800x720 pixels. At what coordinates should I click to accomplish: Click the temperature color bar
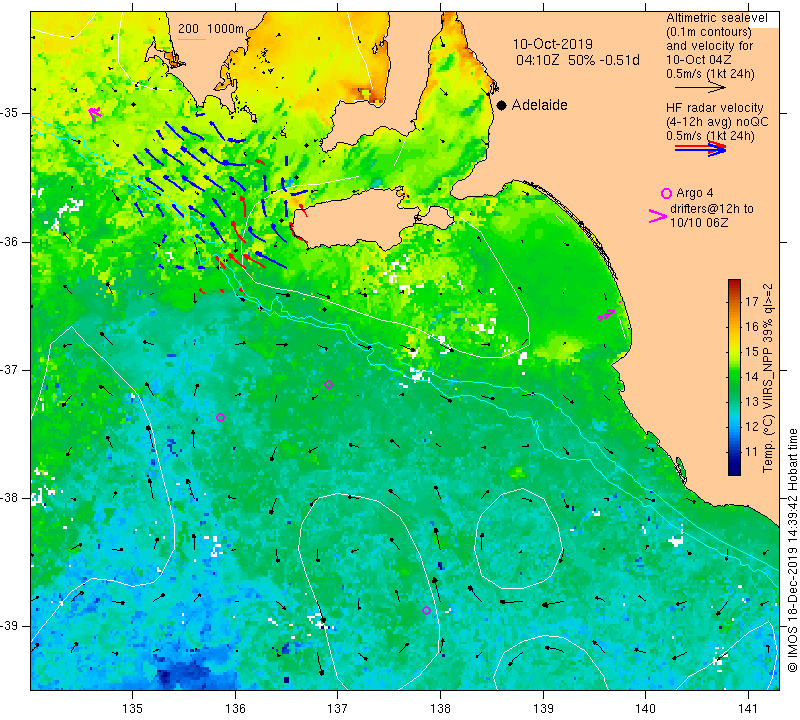(x=734, y=377)
